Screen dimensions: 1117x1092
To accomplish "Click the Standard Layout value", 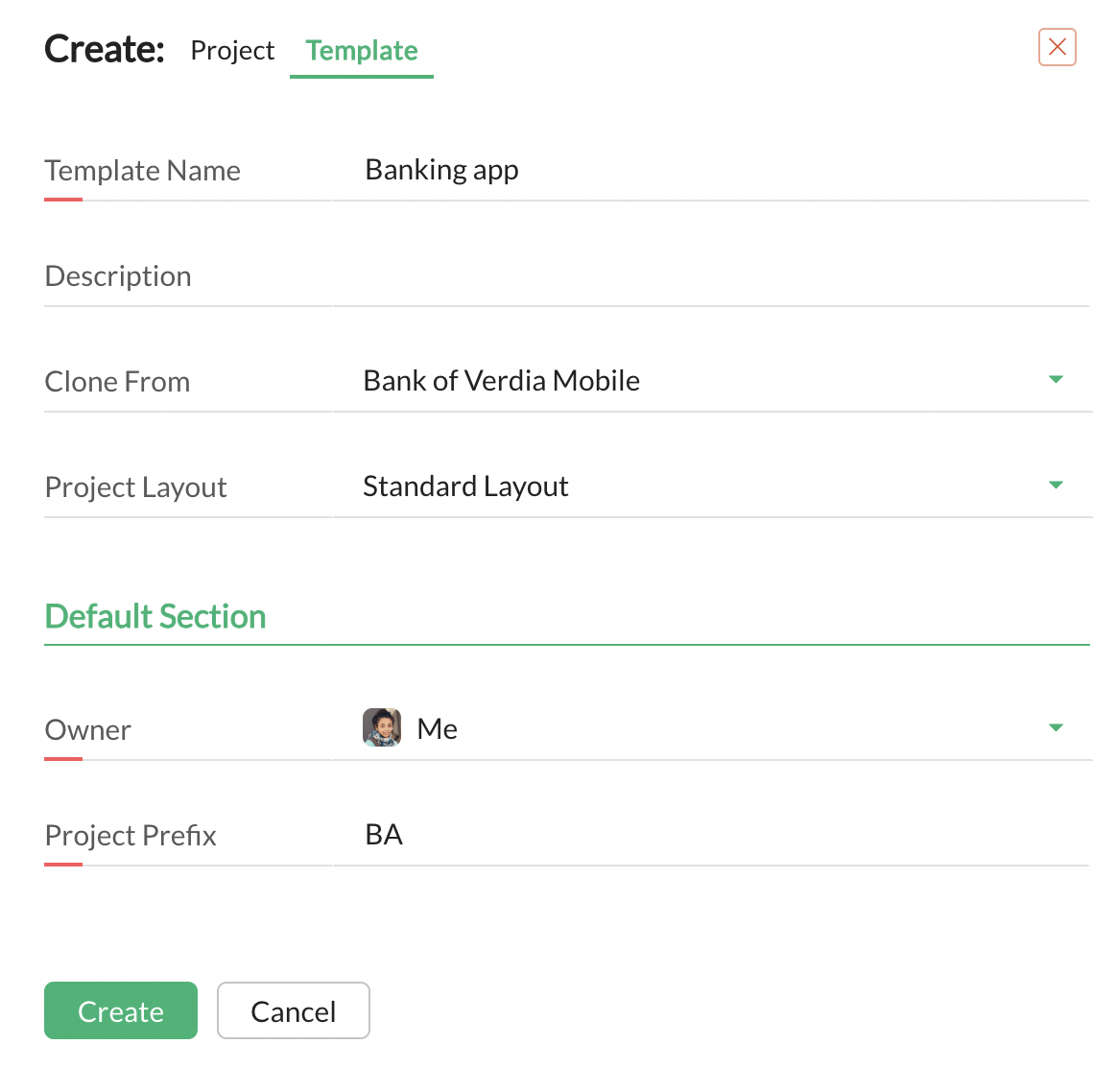I will 465,487.
